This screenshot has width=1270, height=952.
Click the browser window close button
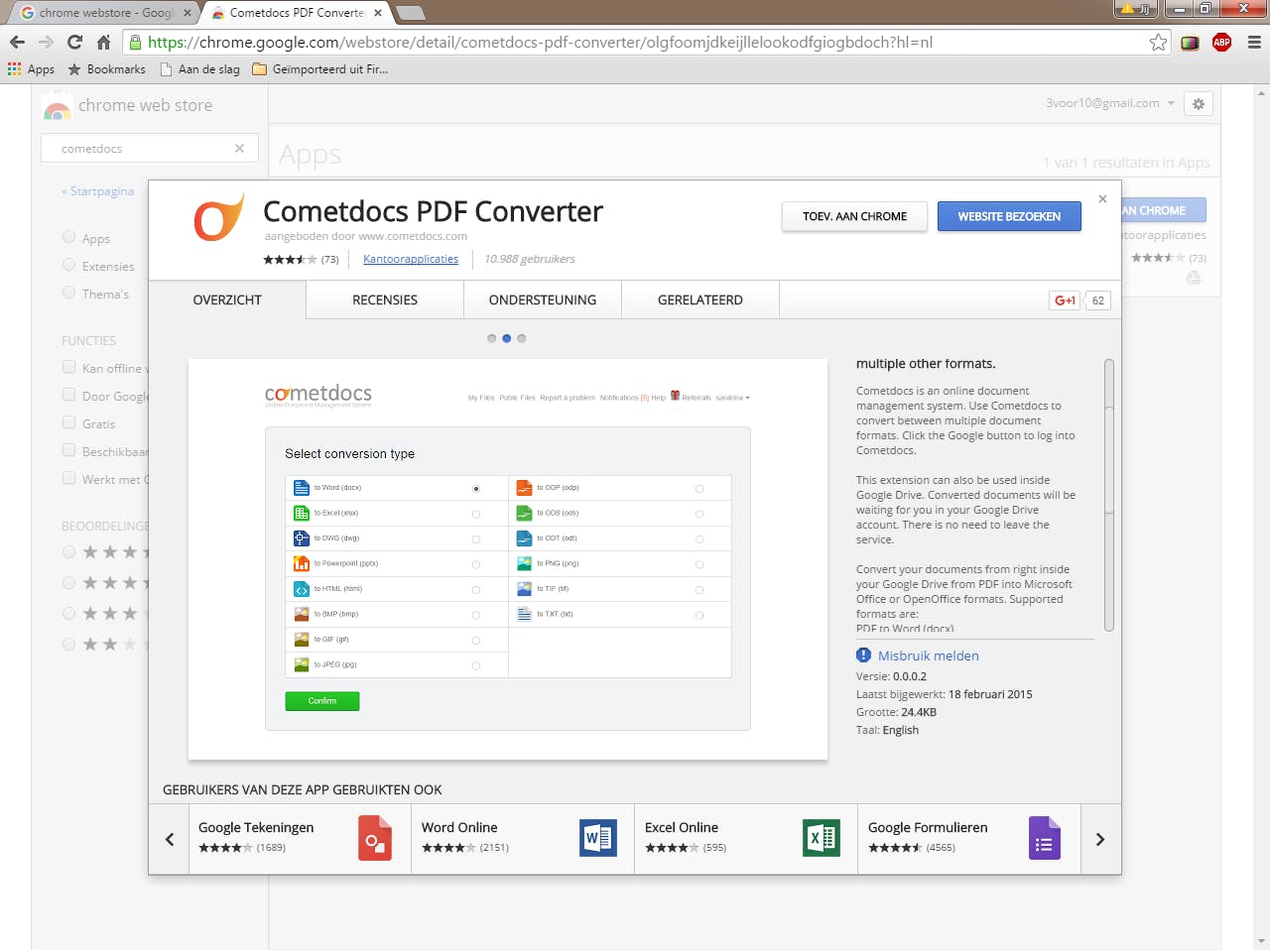tap(1243, 9)
